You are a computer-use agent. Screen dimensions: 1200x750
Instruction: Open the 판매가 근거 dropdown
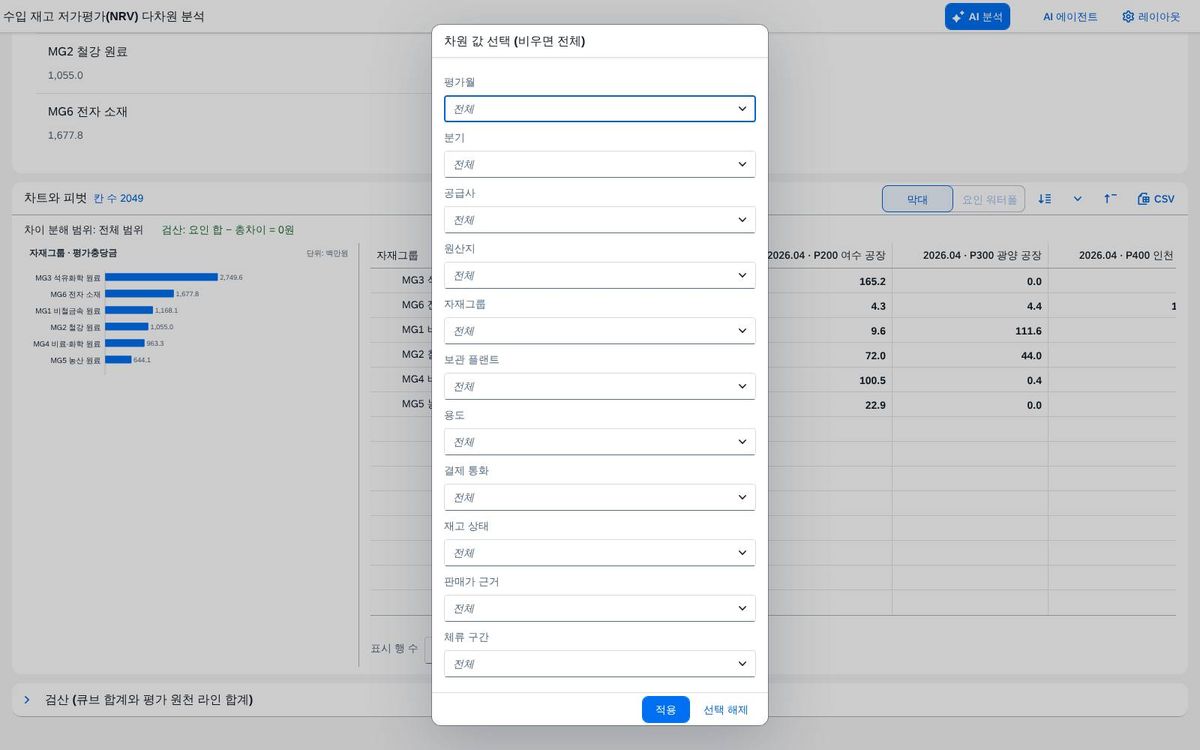(x=600, y=608)
